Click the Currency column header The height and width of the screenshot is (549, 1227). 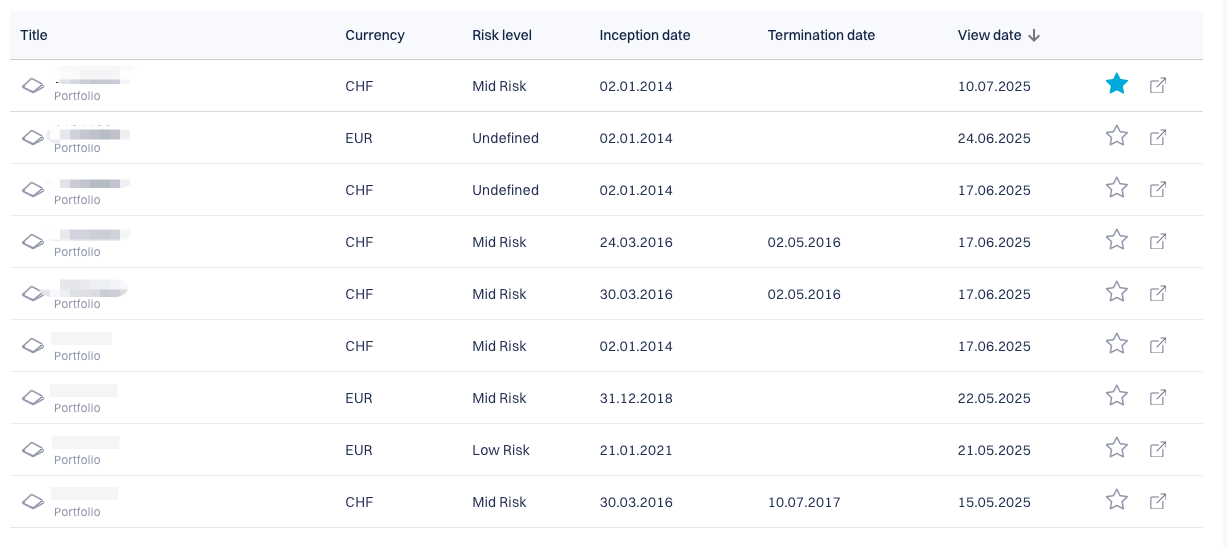[375, 35]
